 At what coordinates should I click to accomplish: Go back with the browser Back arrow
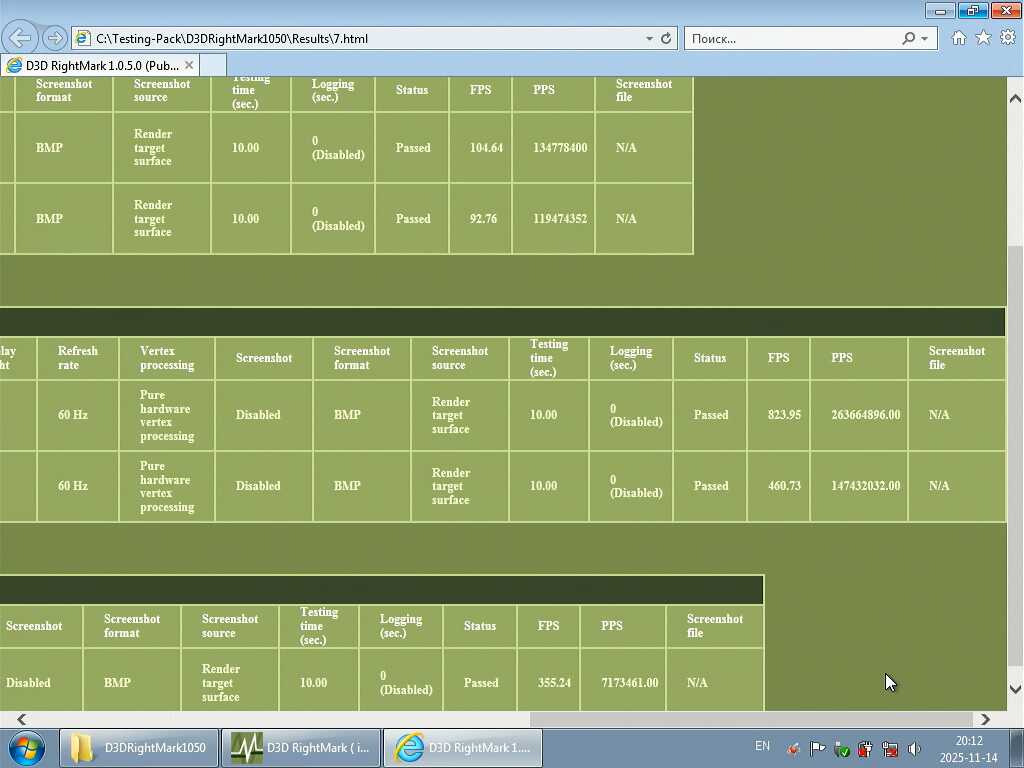pos(20,38)
